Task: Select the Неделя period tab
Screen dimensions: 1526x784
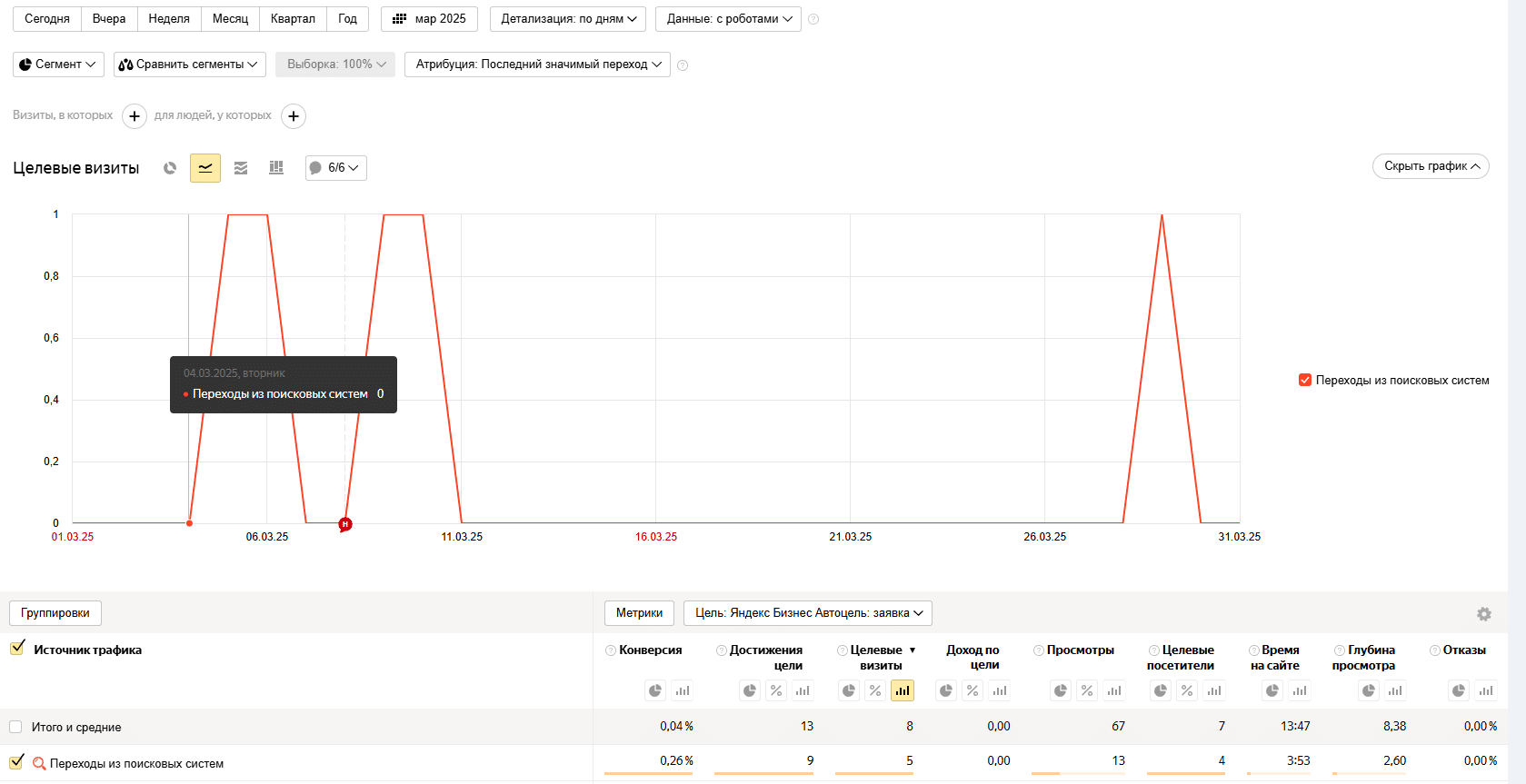Action: click(x=169, y=19)
